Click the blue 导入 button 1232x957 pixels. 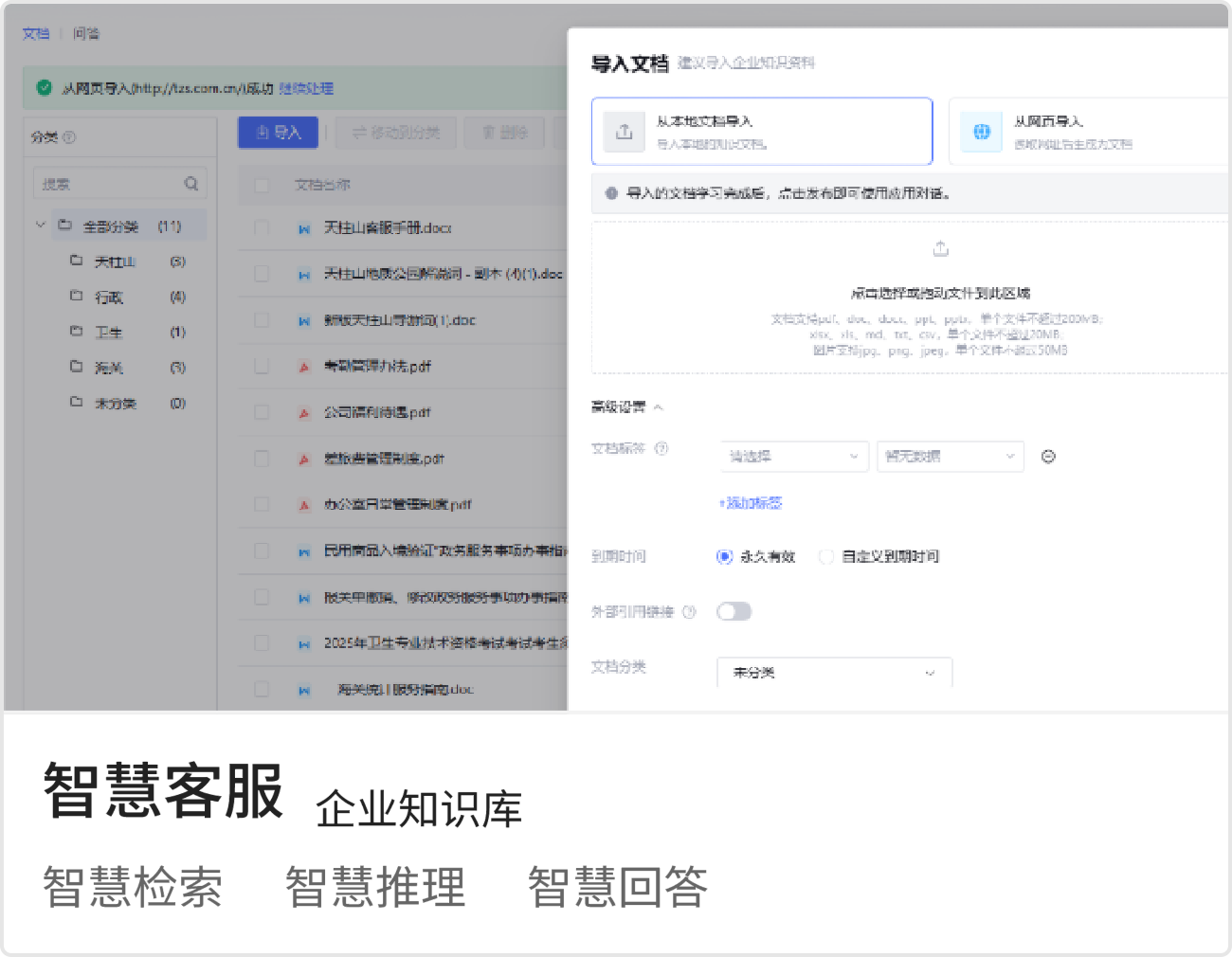[x=278, y=133]
